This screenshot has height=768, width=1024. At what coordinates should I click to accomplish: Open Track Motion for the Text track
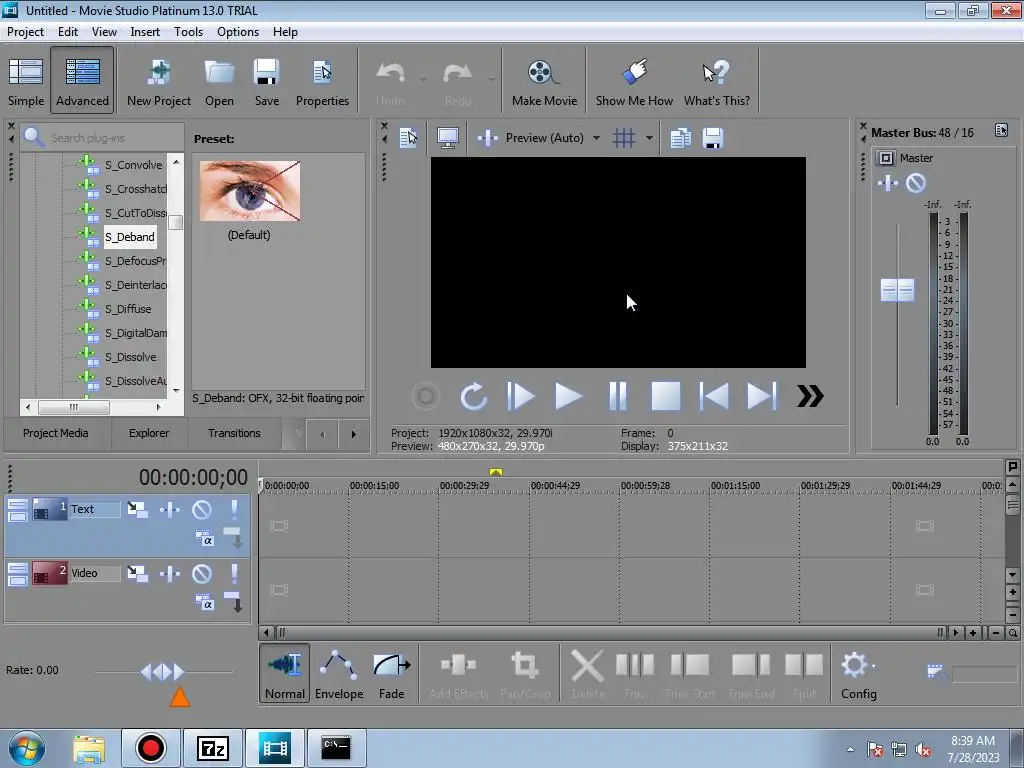(x=137, y=509)
